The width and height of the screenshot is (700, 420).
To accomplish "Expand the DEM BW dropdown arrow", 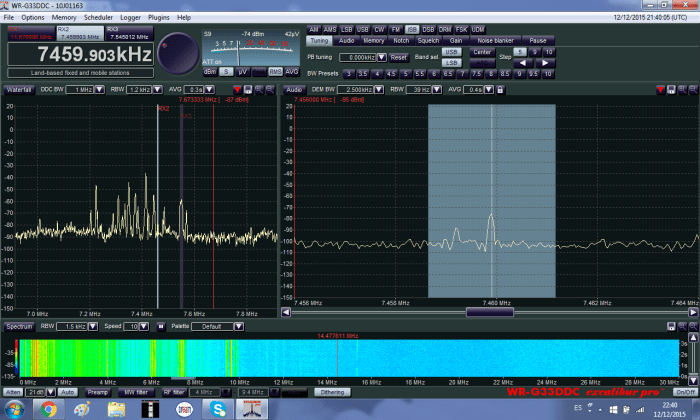I will tap(380, 89).
